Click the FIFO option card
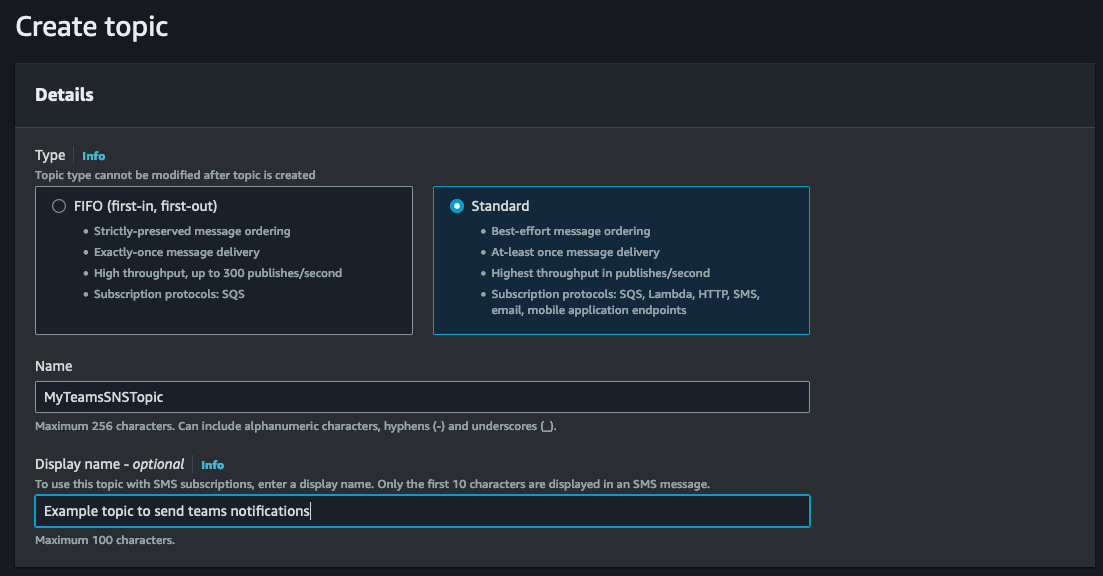 click(x=224, y=260)
